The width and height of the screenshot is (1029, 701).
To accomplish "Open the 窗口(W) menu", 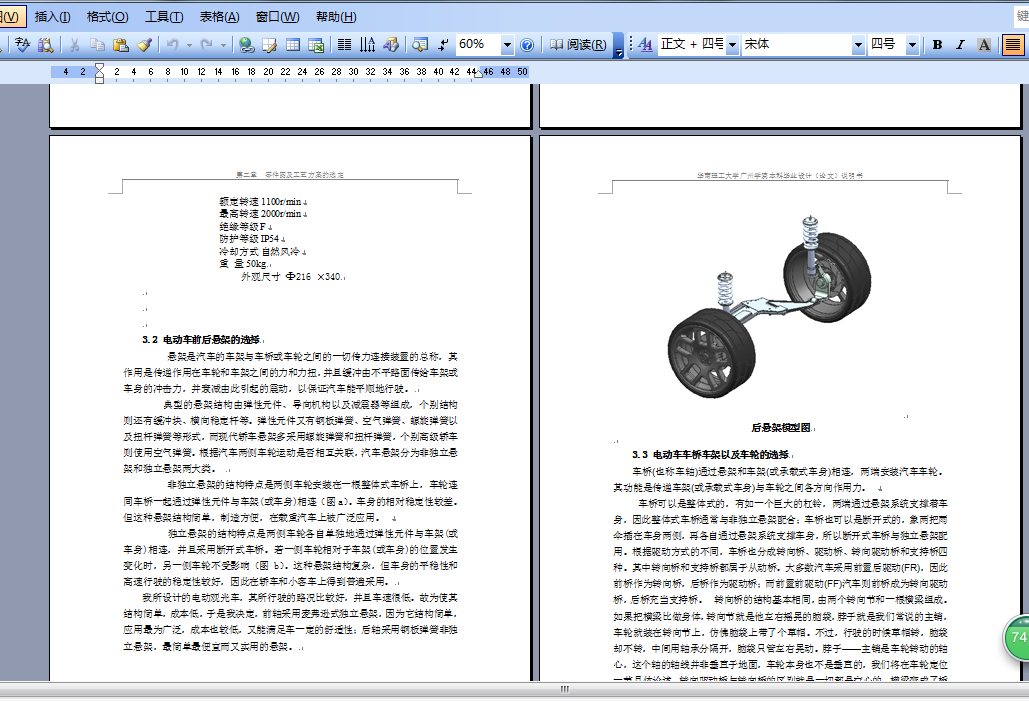I will coord(278,16).
